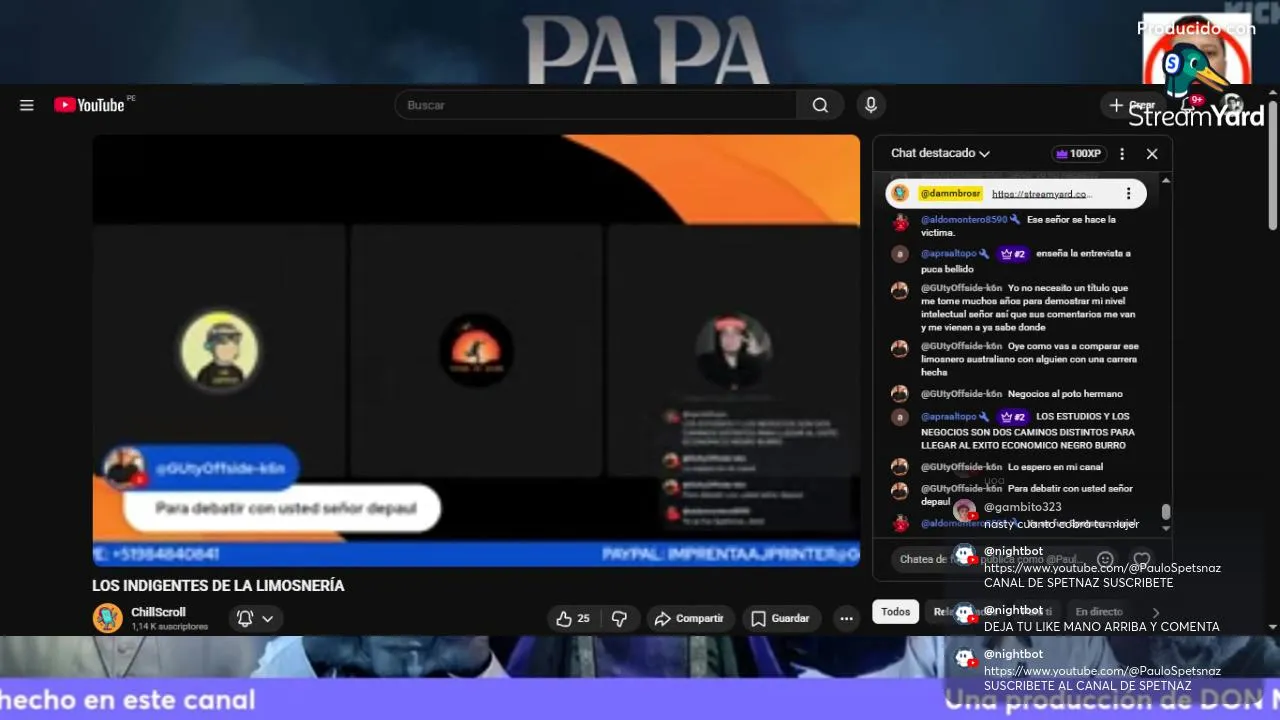The width and height of the screenshot is (1280, 720).
Task: Click the right participant avatar in video
Action: 733,351
